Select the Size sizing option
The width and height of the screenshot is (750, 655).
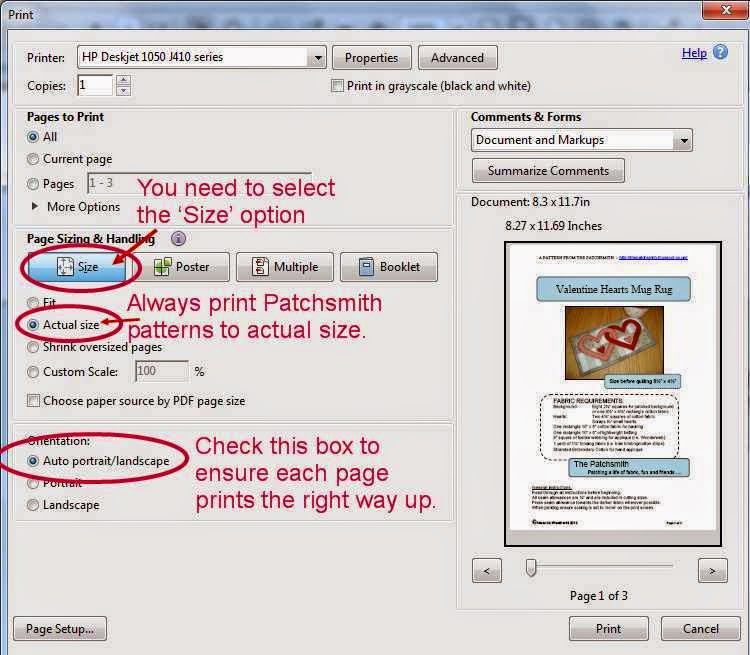point(77,266)
